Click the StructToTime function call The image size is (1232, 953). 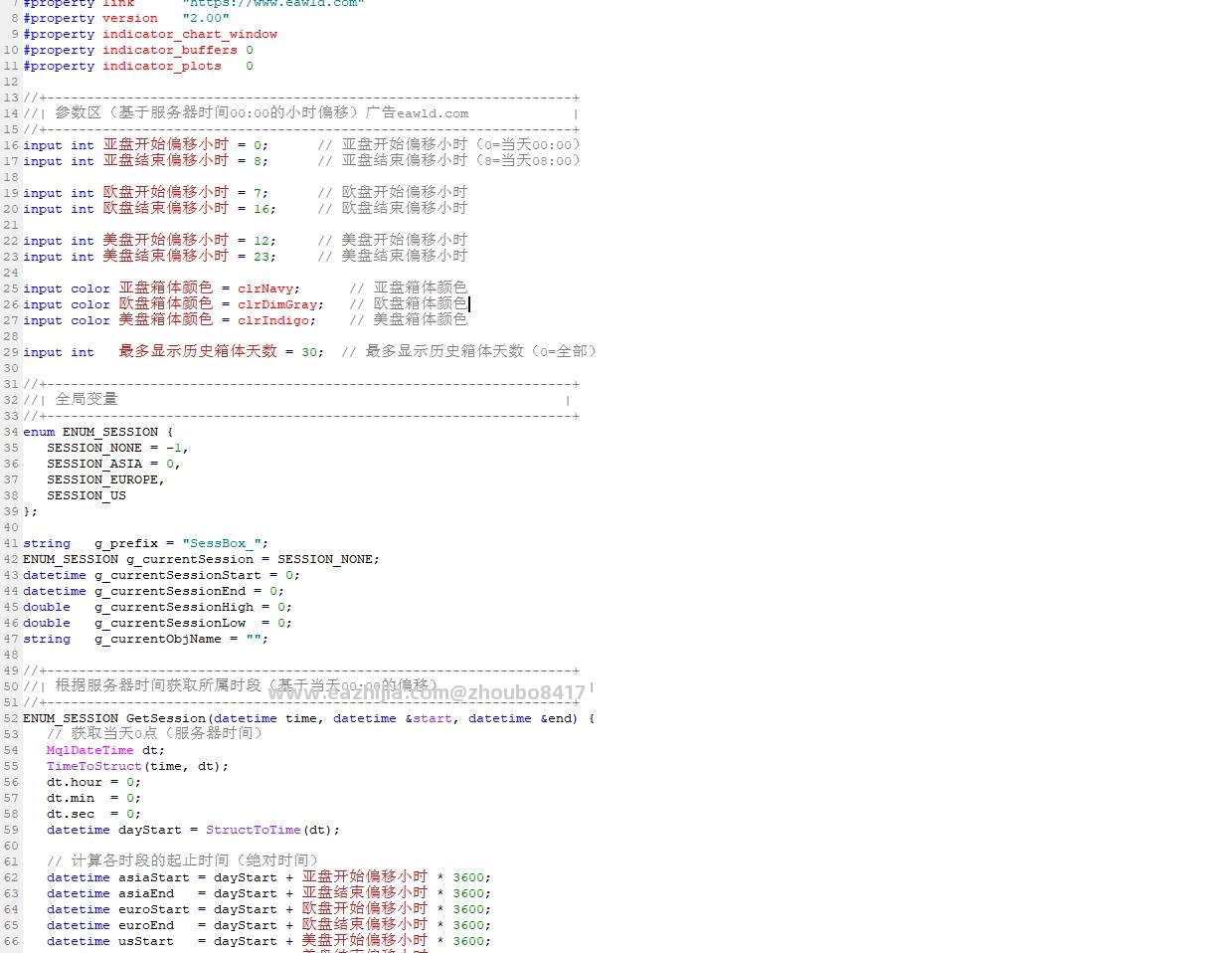click(x=254, y=830)
